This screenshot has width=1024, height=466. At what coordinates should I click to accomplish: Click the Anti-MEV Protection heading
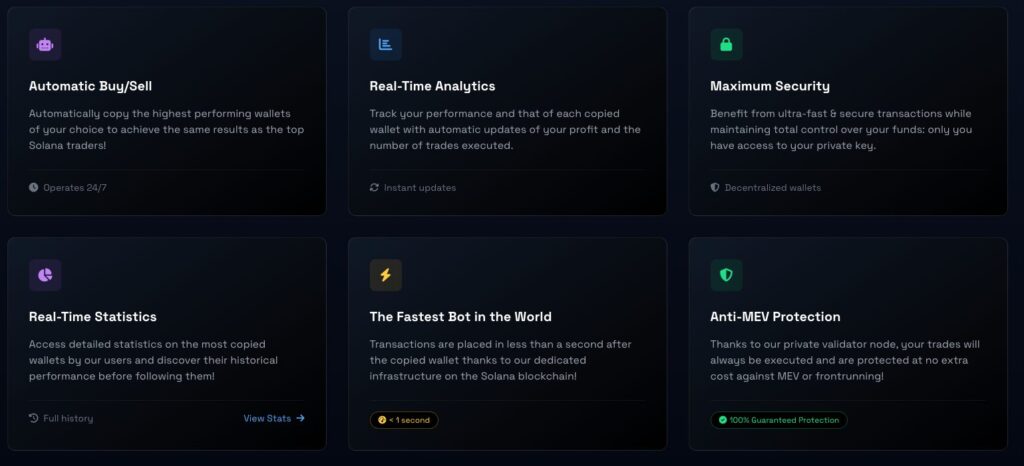[x=775, y=317]
